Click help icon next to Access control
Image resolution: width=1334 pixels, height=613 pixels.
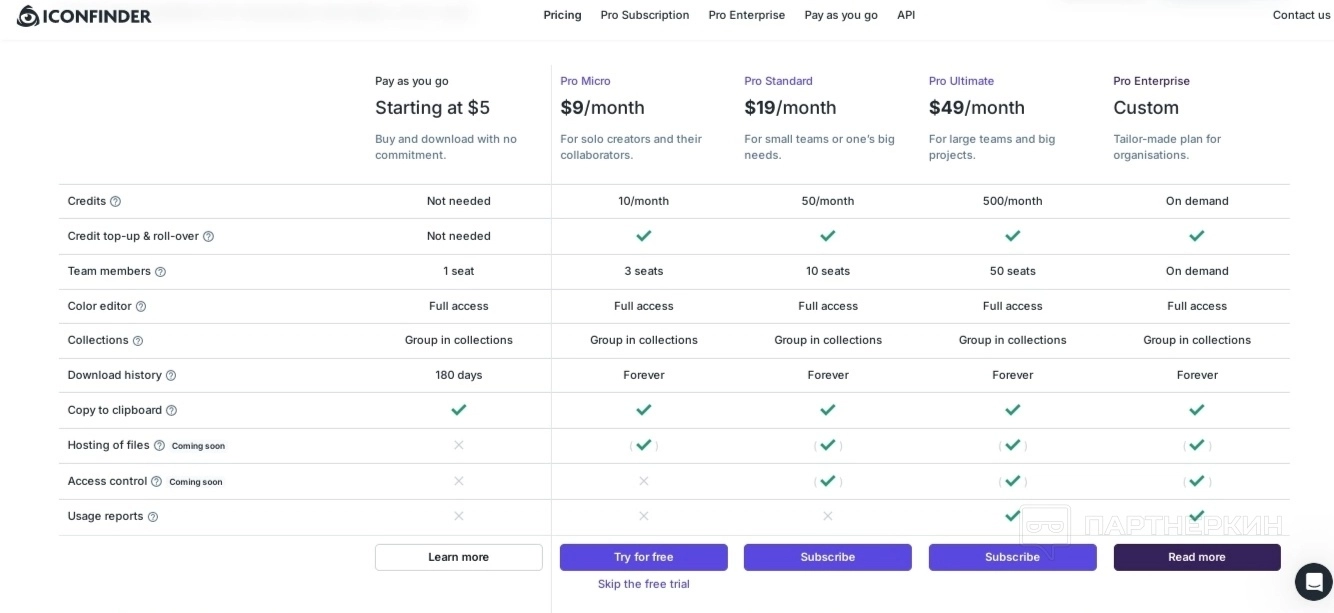coord(156,482)
